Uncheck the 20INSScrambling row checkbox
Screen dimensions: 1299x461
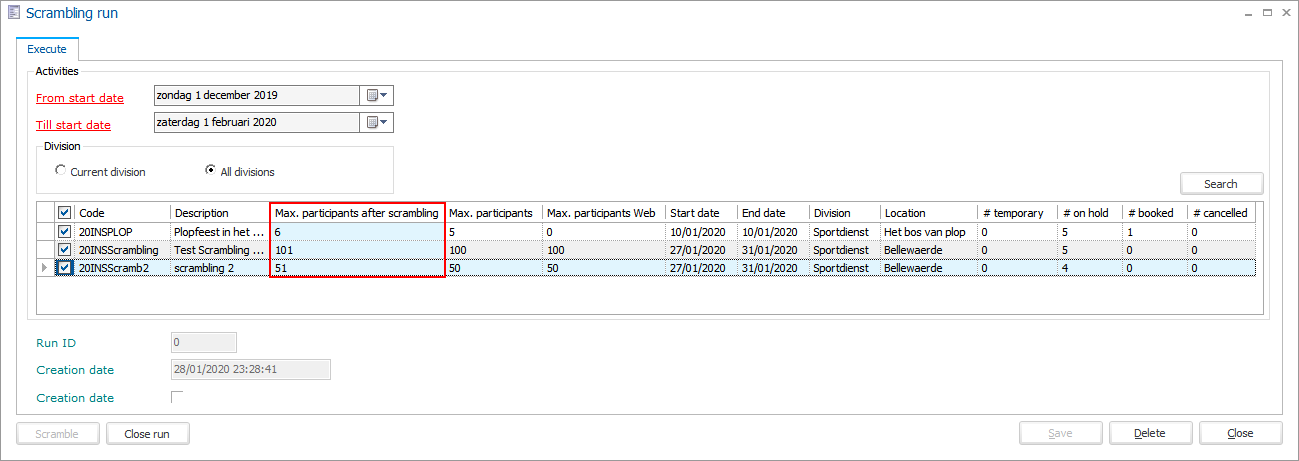tap(65, 250)
